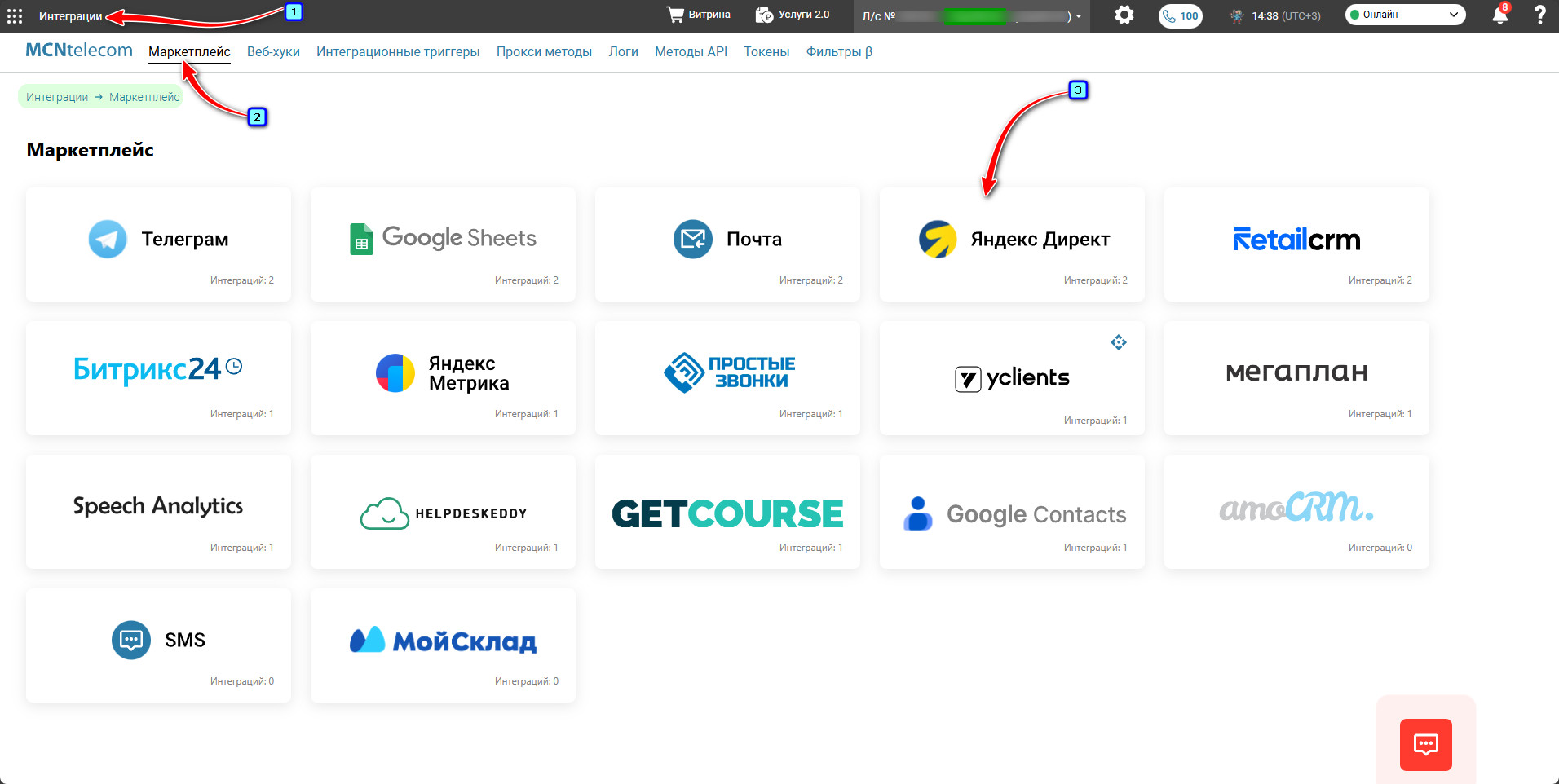1559x784 pixels.
Task: Click the HelpDeskEddy cloud logo
Action: pos(385,513)
